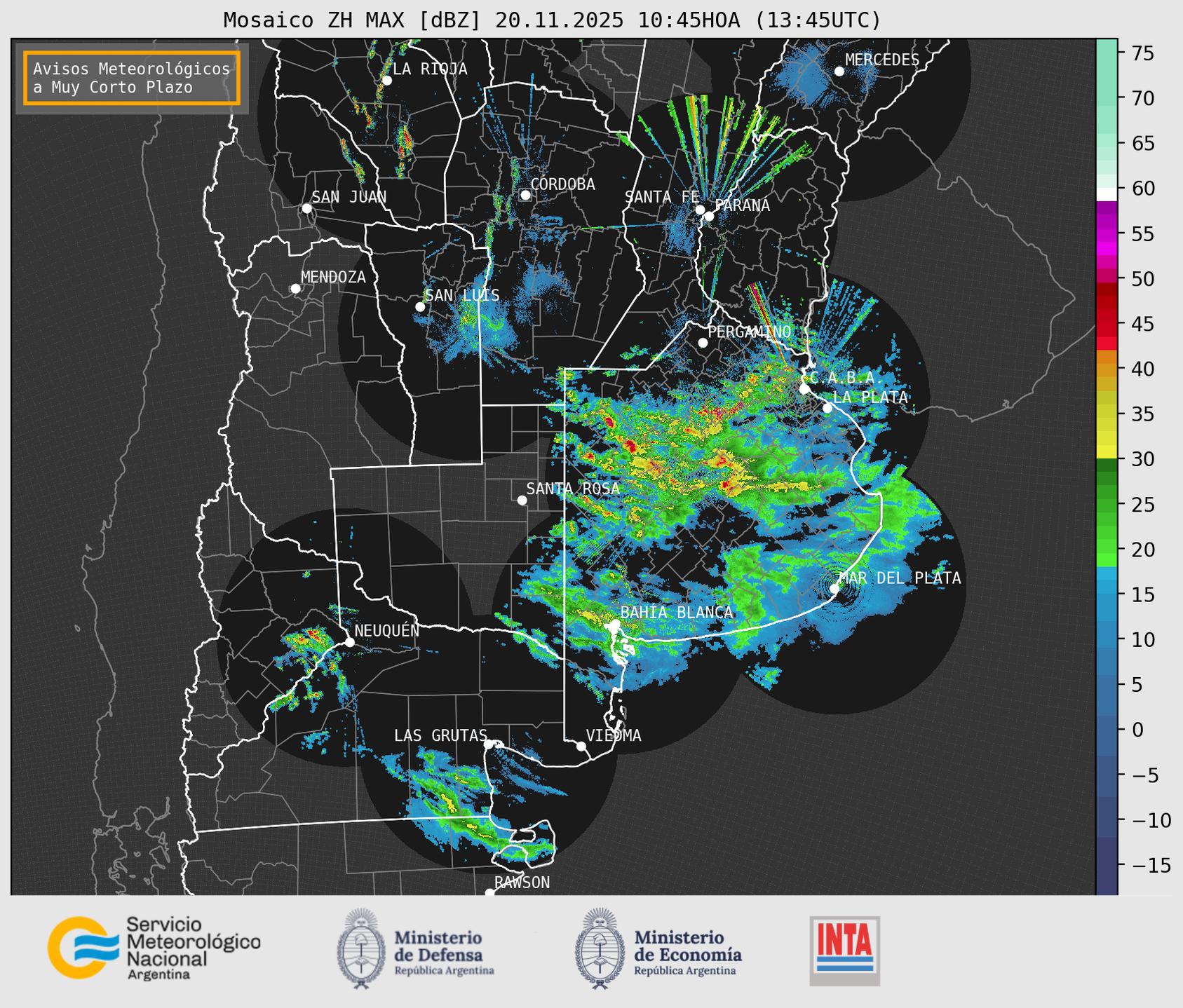Click the 75 tick label on the dBZ scale
This screenshot has height=1008, width=1183.
(x=1142, y=53)
